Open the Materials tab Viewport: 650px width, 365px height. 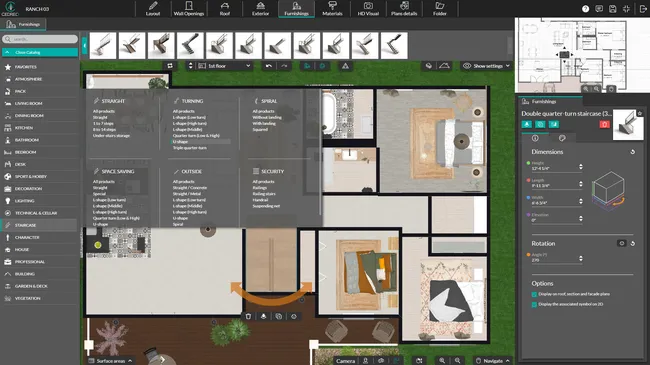332,8
